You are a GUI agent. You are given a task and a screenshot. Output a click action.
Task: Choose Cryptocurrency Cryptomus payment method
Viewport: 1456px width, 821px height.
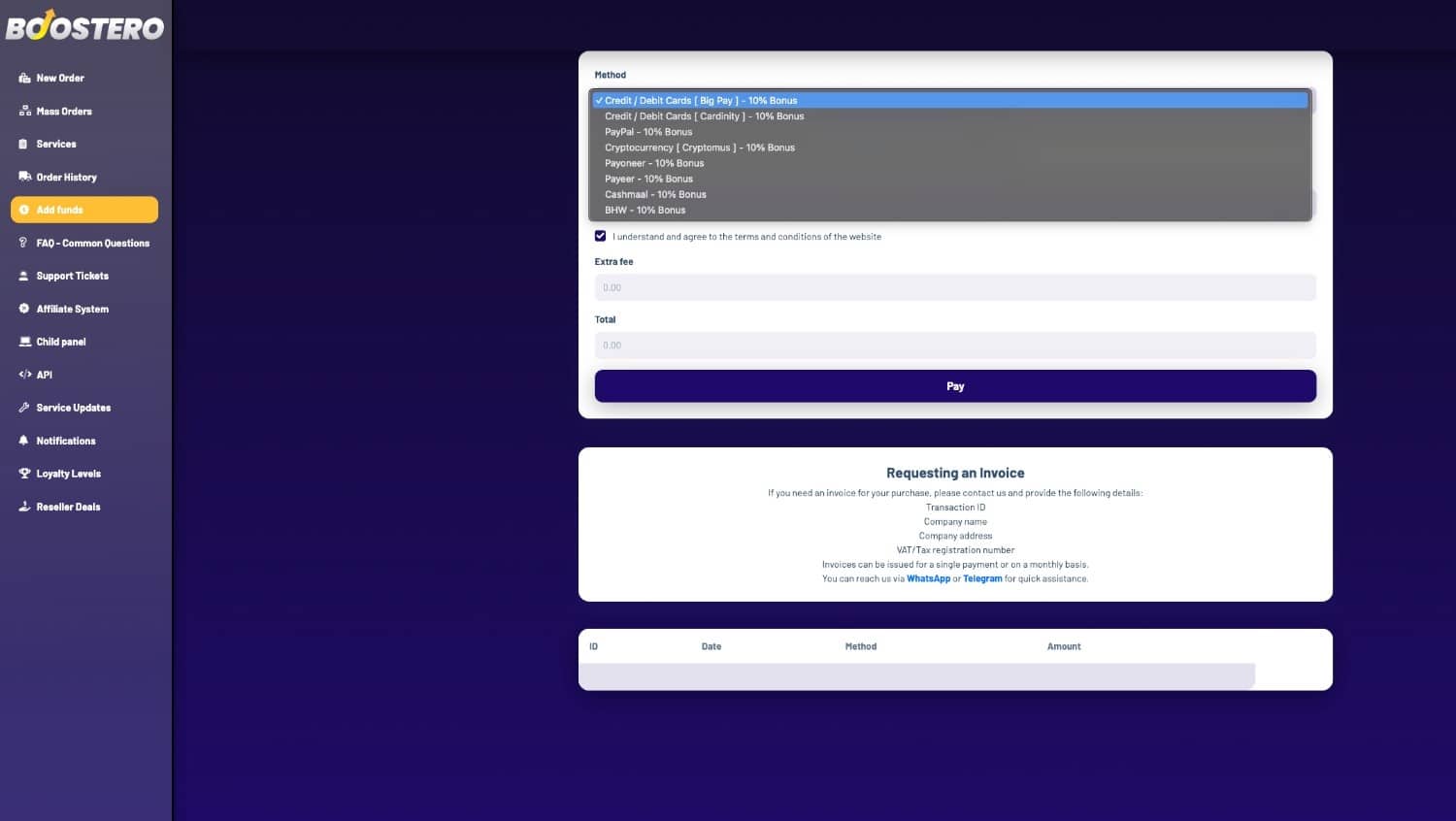click(x=699, y=148)
